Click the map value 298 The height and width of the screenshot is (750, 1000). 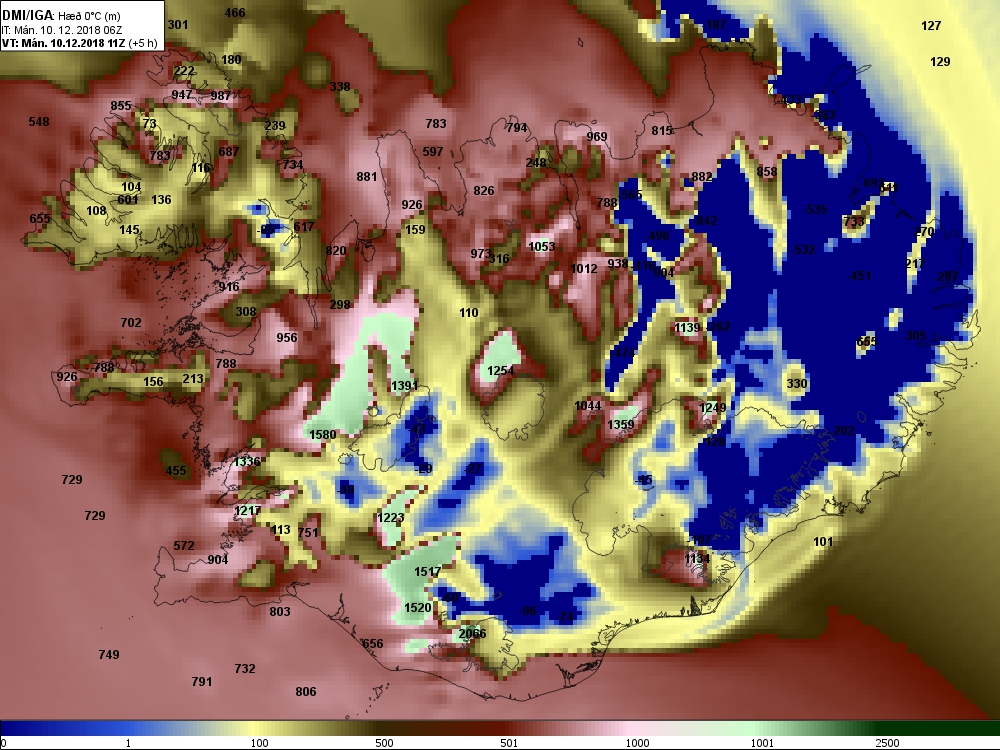(x=340, y=304)
